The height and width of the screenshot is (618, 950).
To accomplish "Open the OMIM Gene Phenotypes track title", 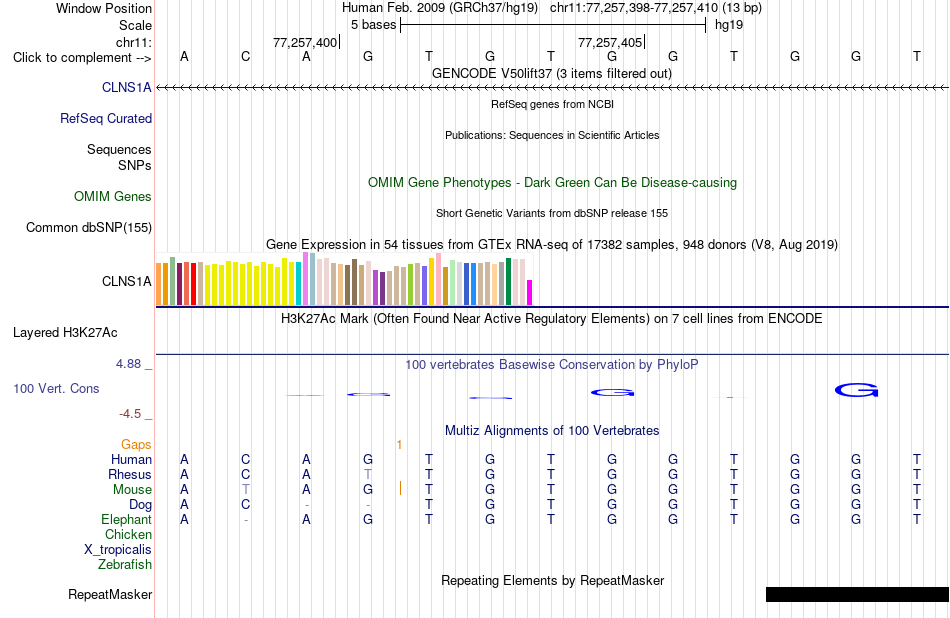I will (x=552, y=183).
